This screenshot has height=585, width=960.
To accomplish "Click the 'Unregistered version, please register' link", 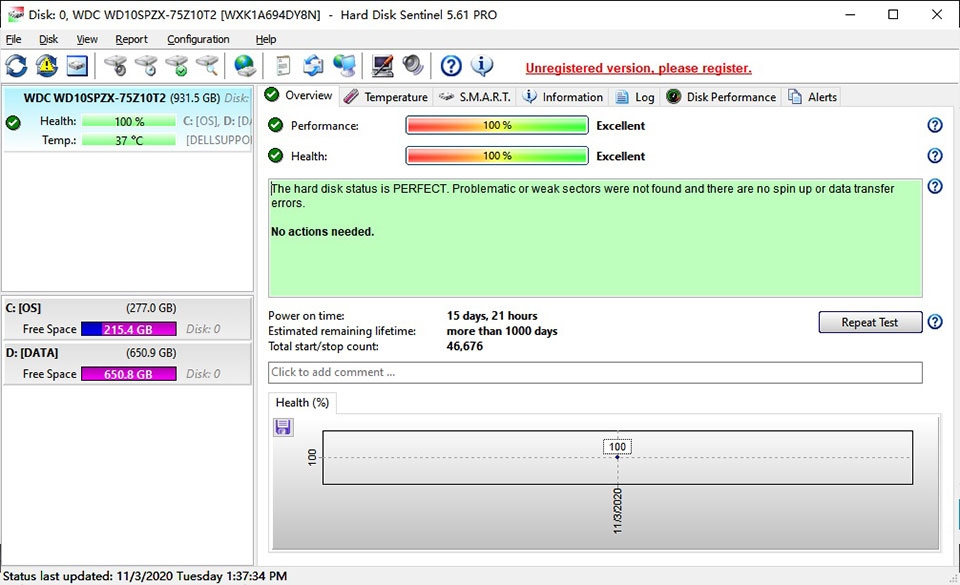I will 638,67.
